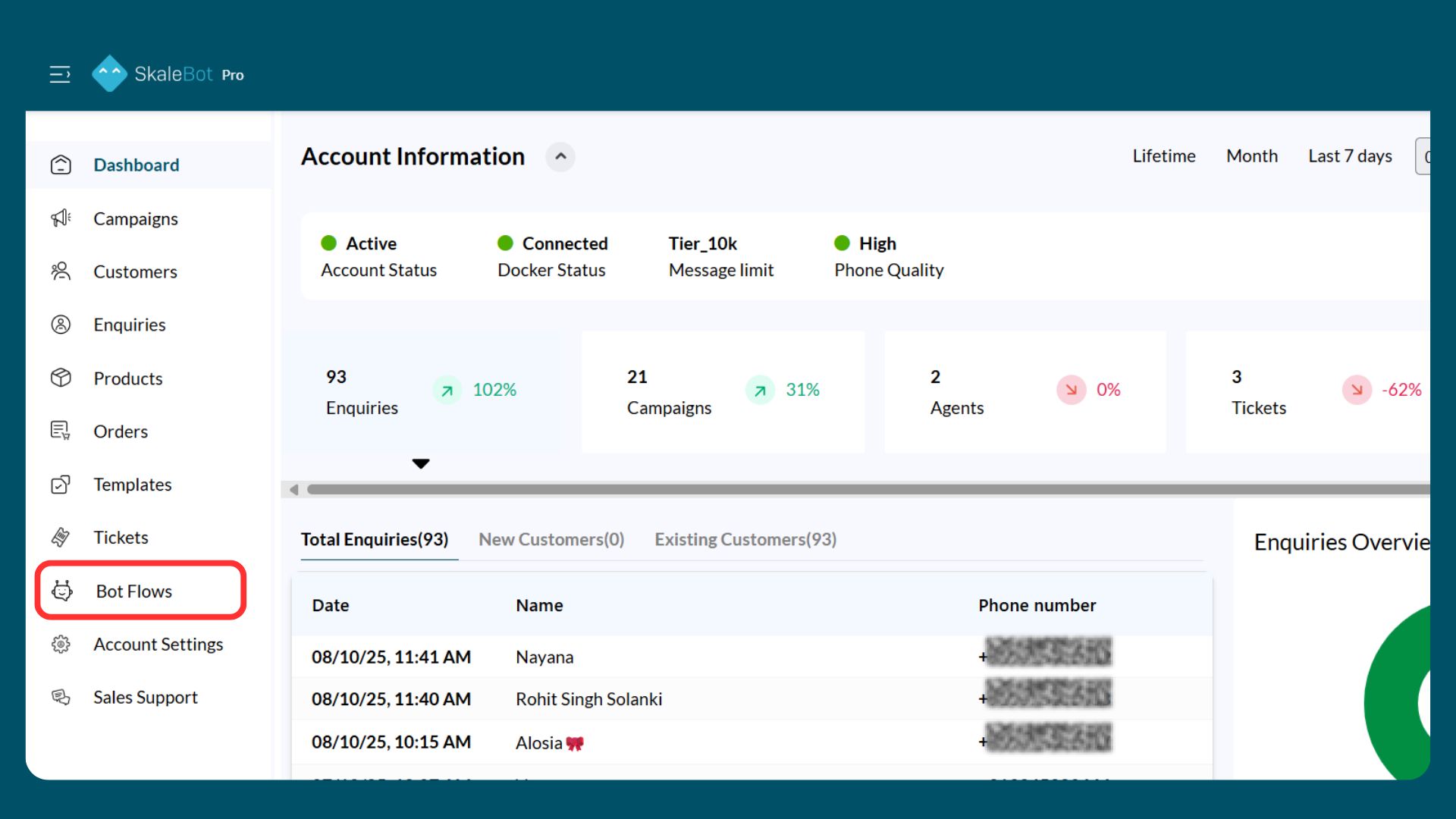This screenshot has width=1456, height=819.
Task: Open Sales Support in sidebar
Action: click(x=145, y=697)
